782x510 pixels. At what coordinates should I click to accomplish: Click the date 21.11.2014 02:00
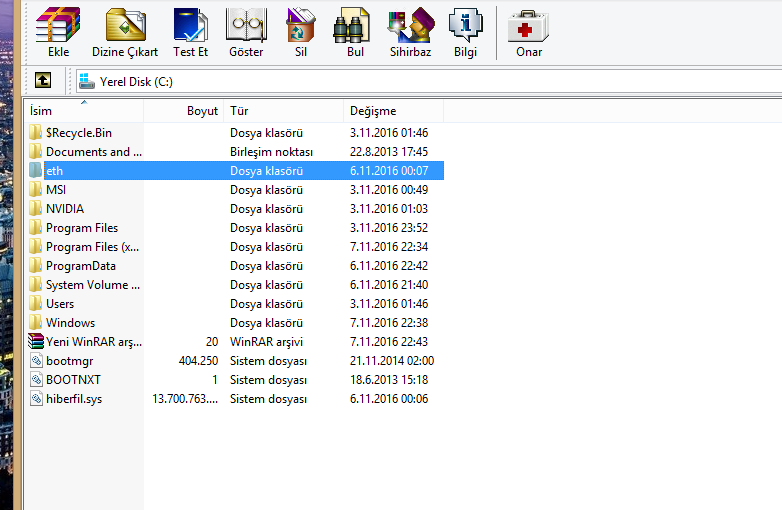point(392,360)
